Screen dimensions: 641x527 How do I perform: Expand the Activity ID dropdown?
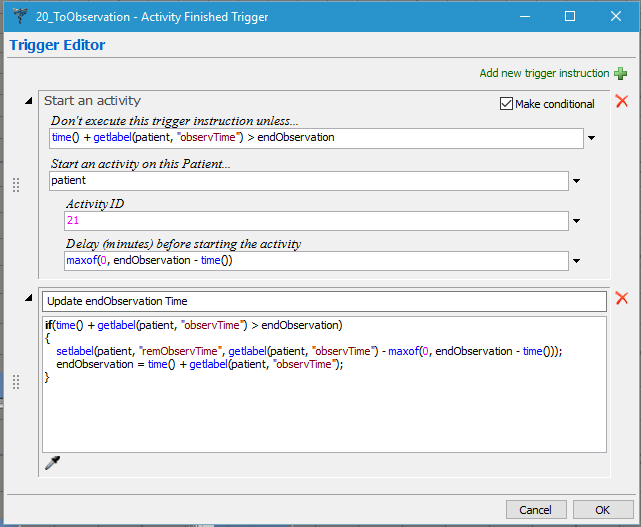(x=578, y=221)
